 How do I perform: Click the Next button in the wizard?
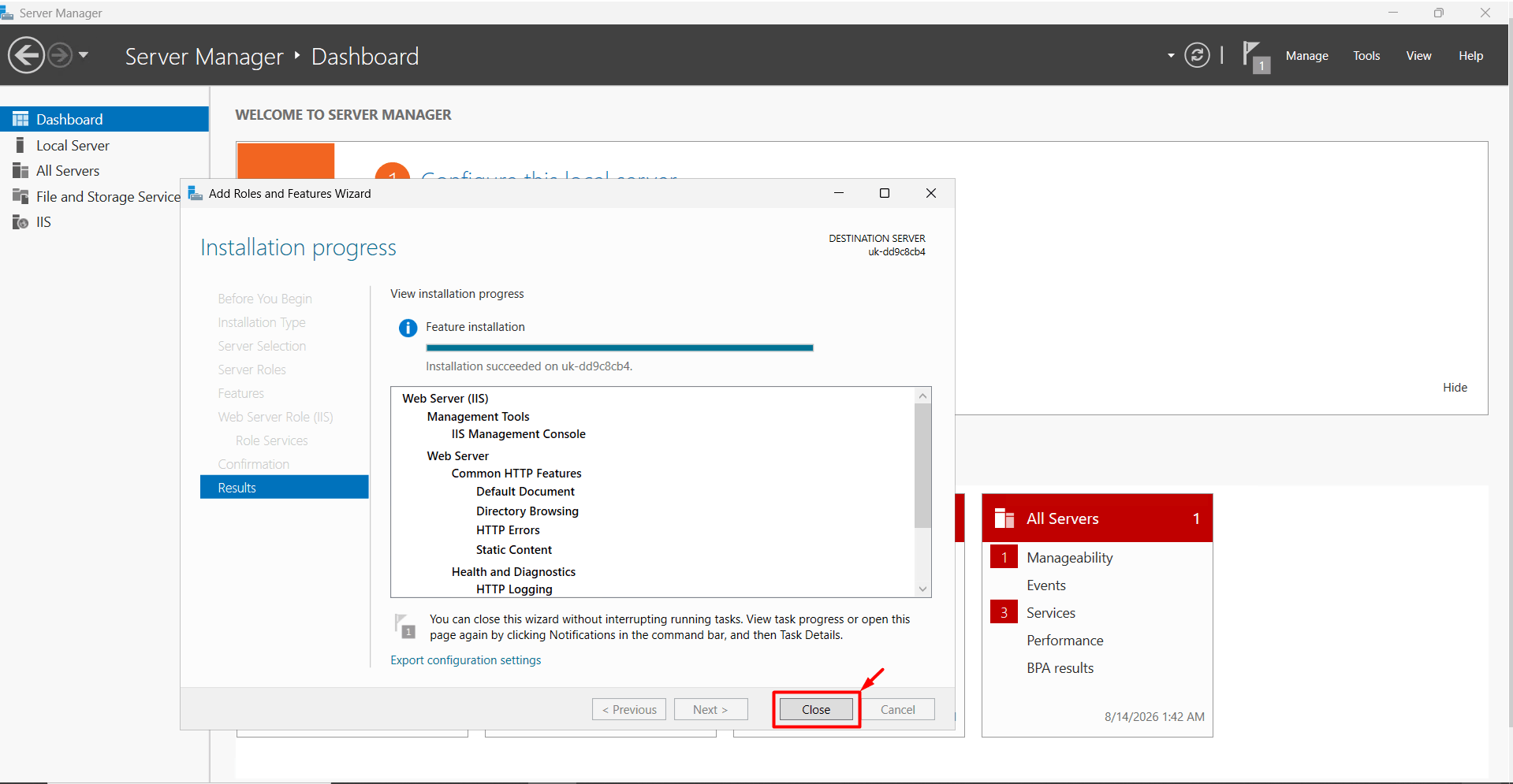(x=710, y=710)
